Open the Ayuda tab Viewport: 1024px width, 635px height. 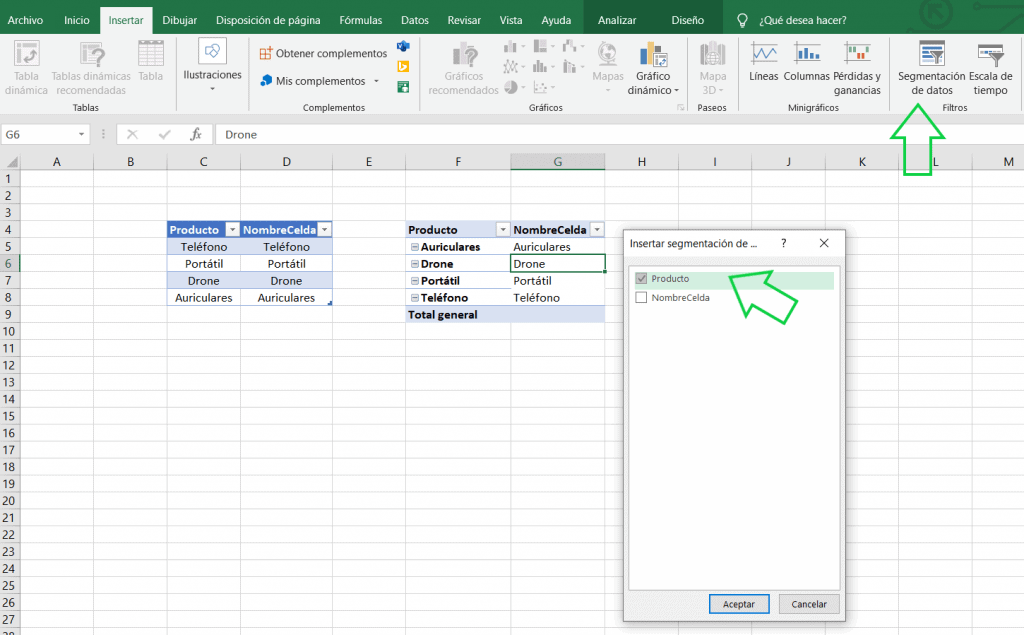tap(556, 20)
